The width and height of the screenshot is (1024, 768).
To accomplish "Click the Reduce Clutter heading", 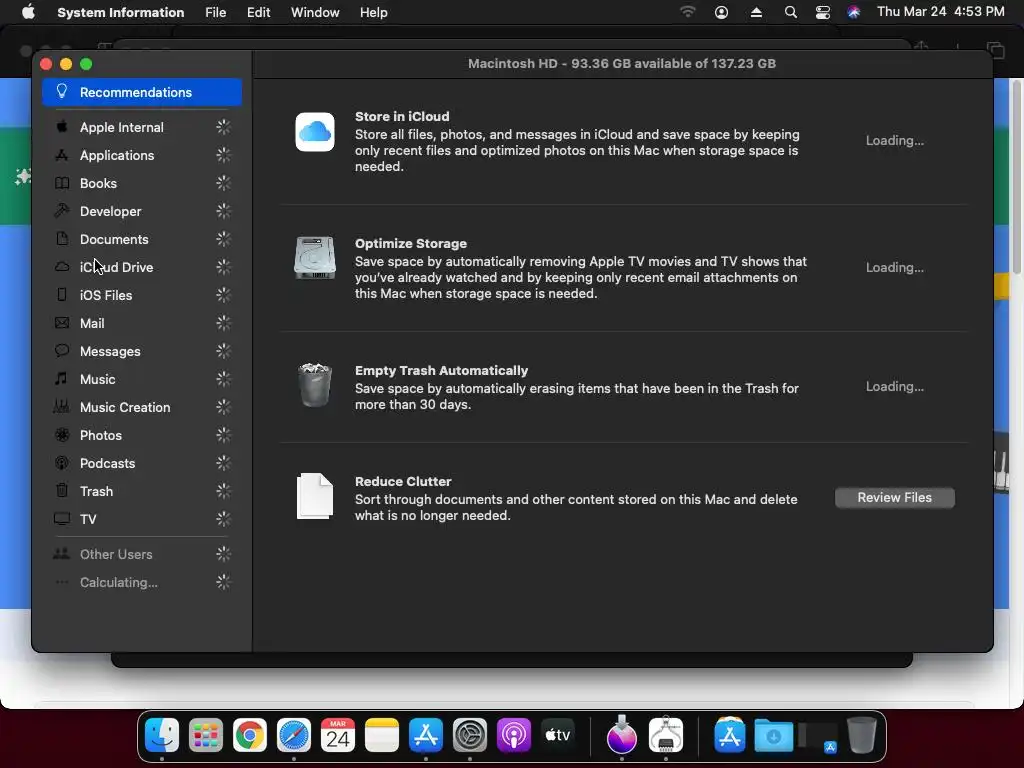I will coord(403,481).
